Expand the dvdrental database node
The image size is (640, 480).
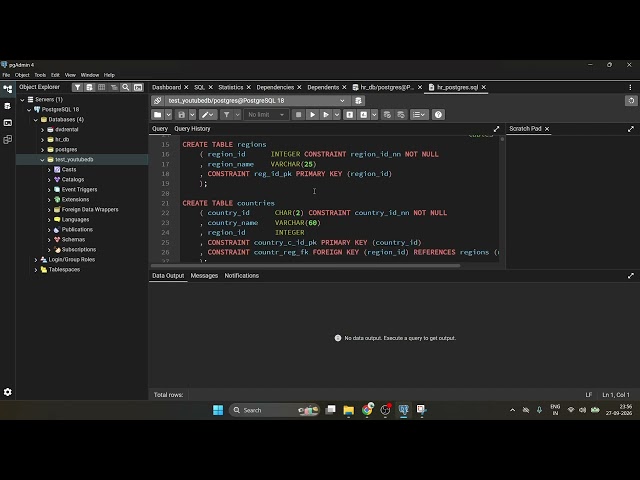(42, 130)
